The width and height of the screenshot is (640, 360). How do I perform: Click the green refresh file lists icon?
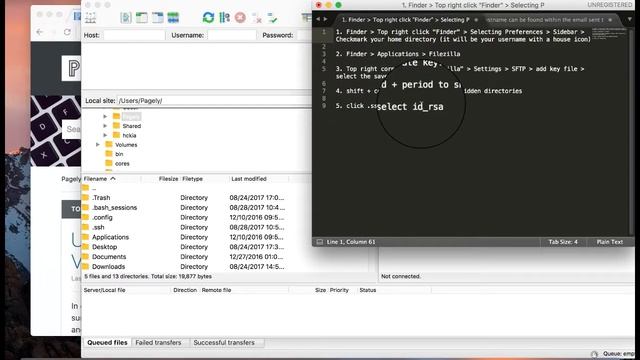coord(208,18)
